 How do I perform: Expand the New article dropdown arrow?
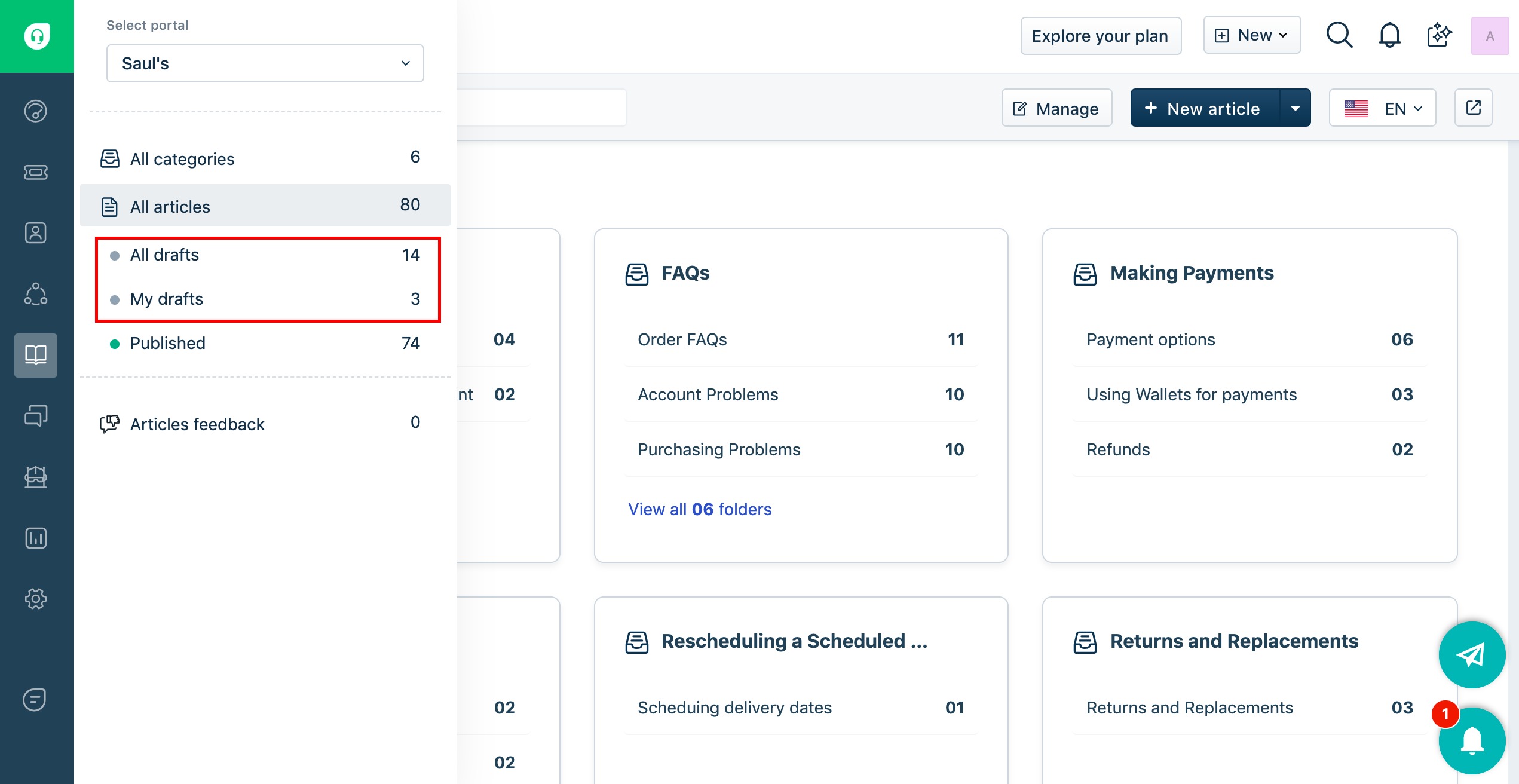point(1295,108)
